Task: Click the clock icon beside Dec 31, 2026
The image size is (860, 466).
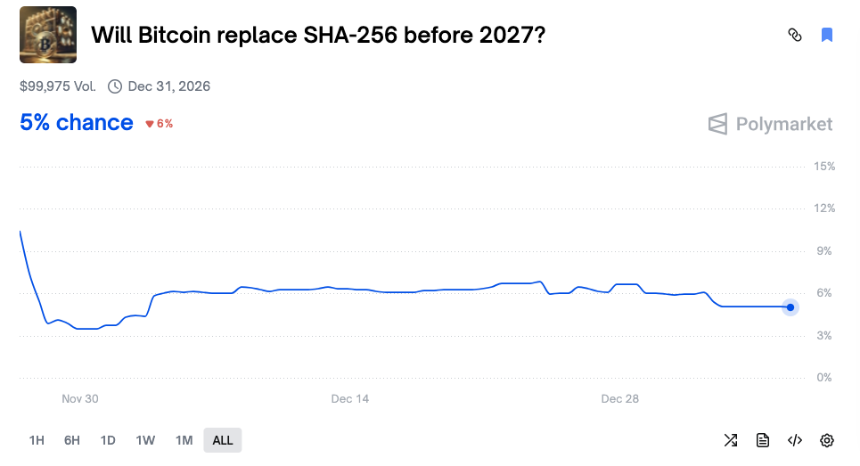Action: coord(115,86)
